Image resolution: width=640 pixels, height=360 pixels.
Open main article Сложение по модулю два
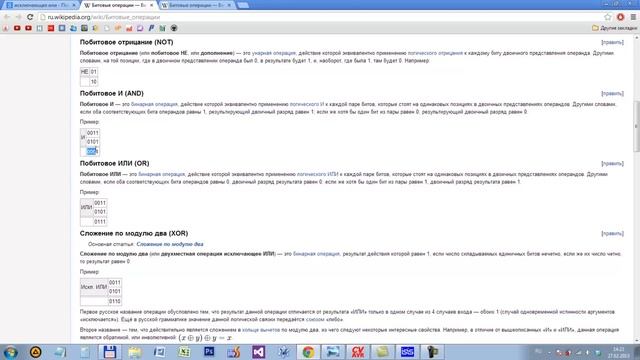pyautogui.click(x=170, y=244)
